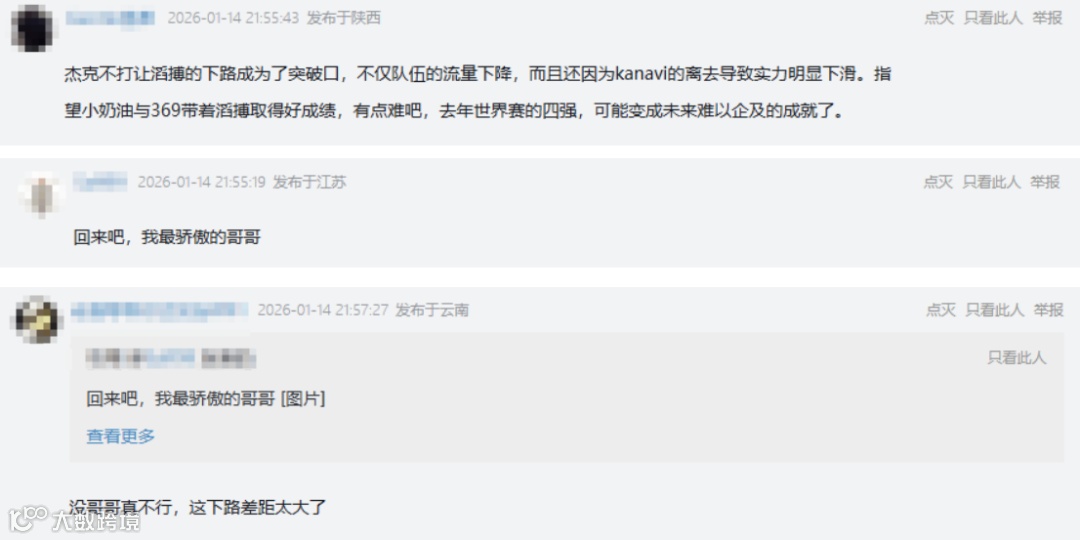Click the Yunnan commenter's avatar

click(39, 320)
